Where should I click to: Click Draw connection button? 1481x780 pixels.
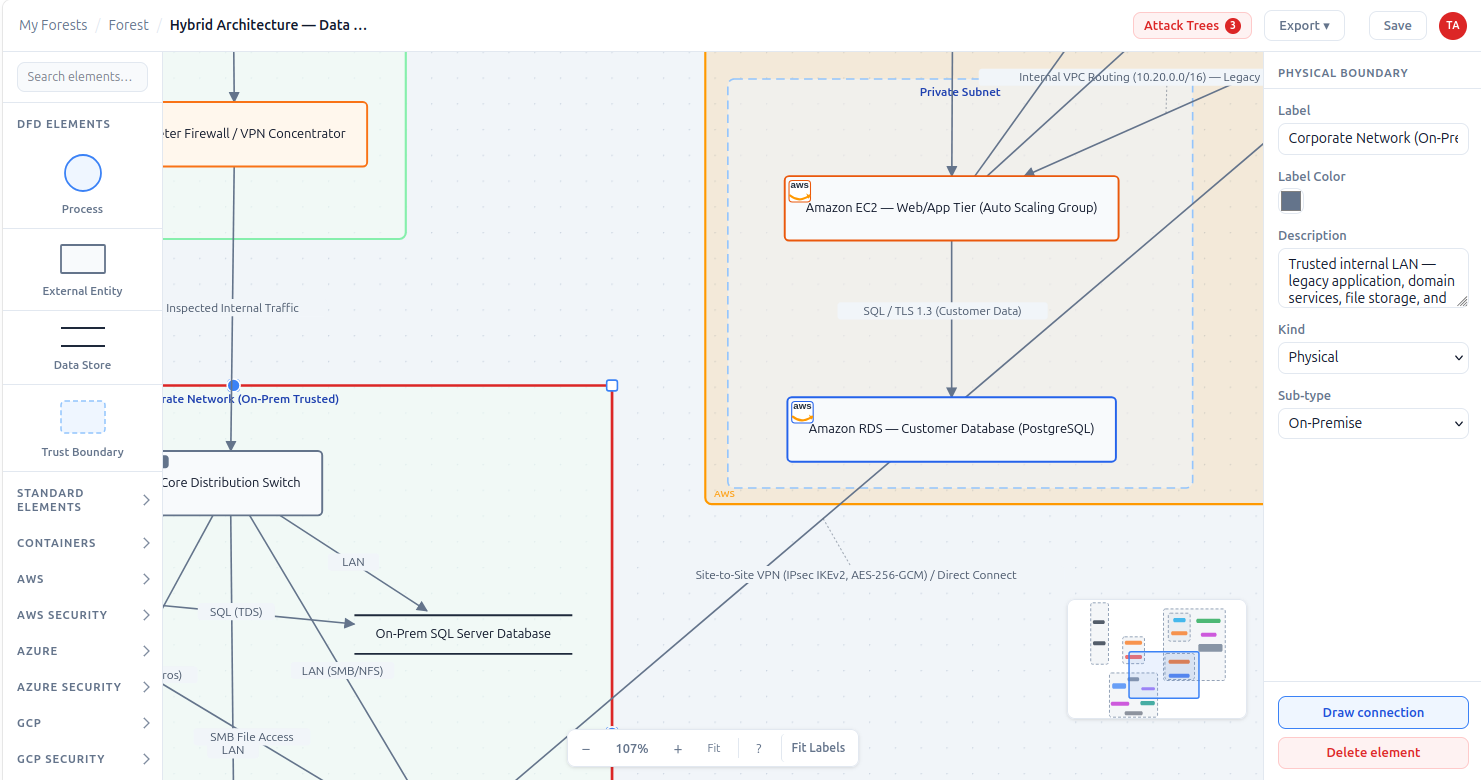point(1373,712)
